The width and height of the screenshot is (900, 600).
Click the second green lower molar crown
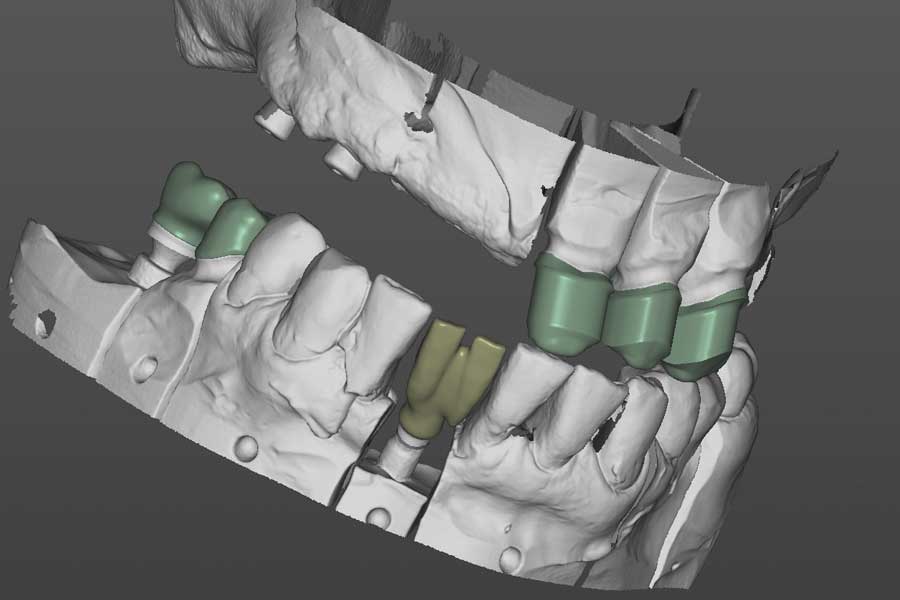click(x=232, y=228)
